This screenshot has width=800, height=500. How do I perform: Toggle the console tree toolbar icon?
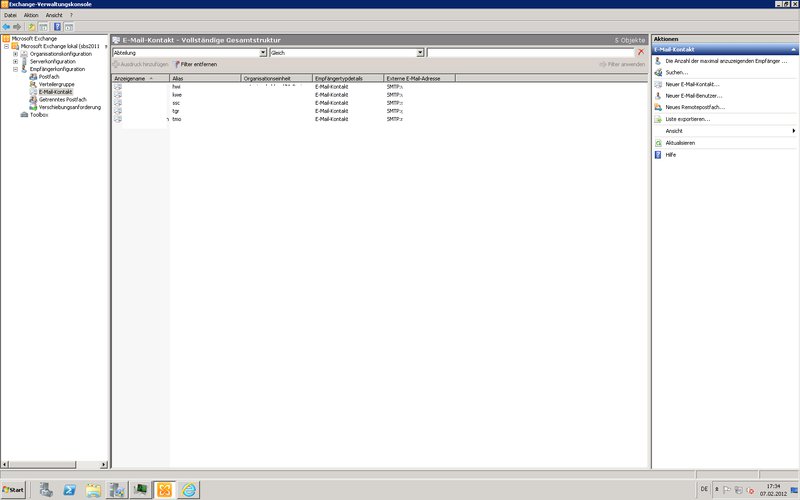pos(43,27)
